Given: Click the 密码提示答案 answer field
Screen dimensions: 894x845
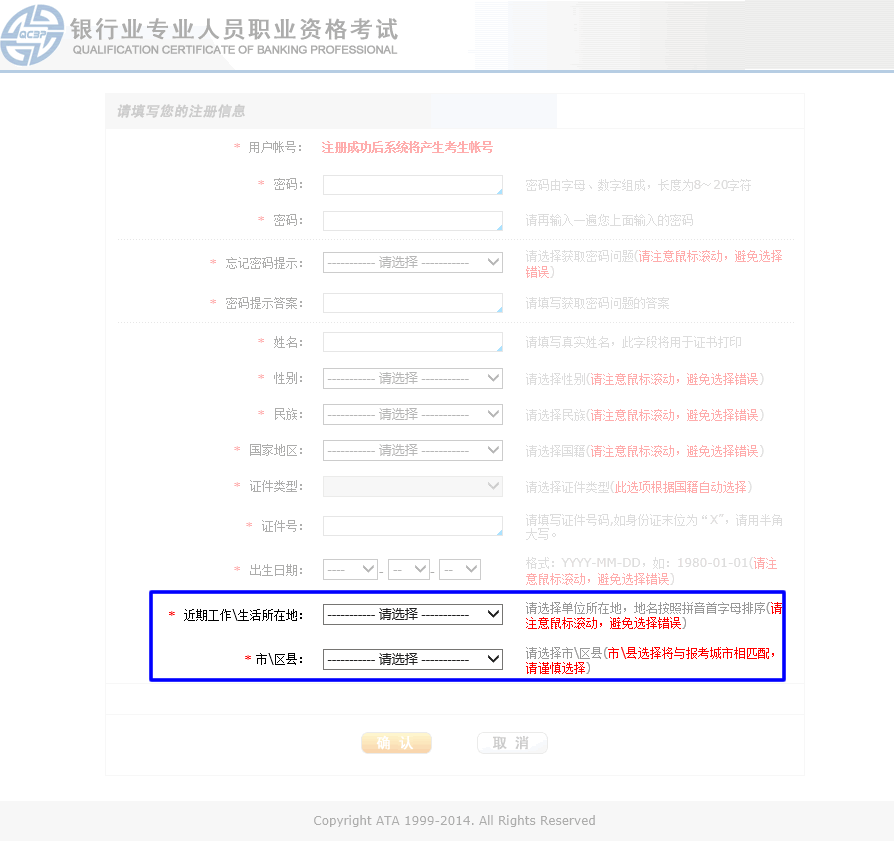Looking at the screenshot, I should [412, 302].
